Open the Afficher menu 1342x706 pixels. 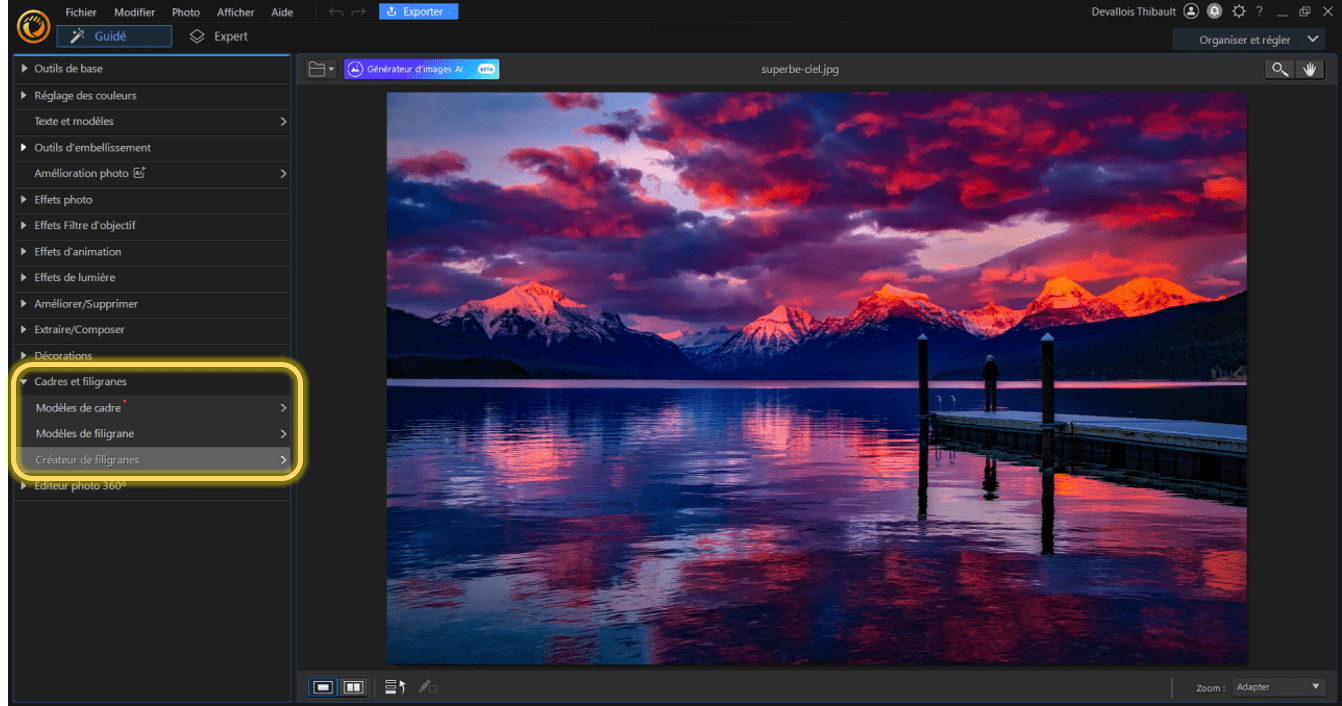(236, 12)
